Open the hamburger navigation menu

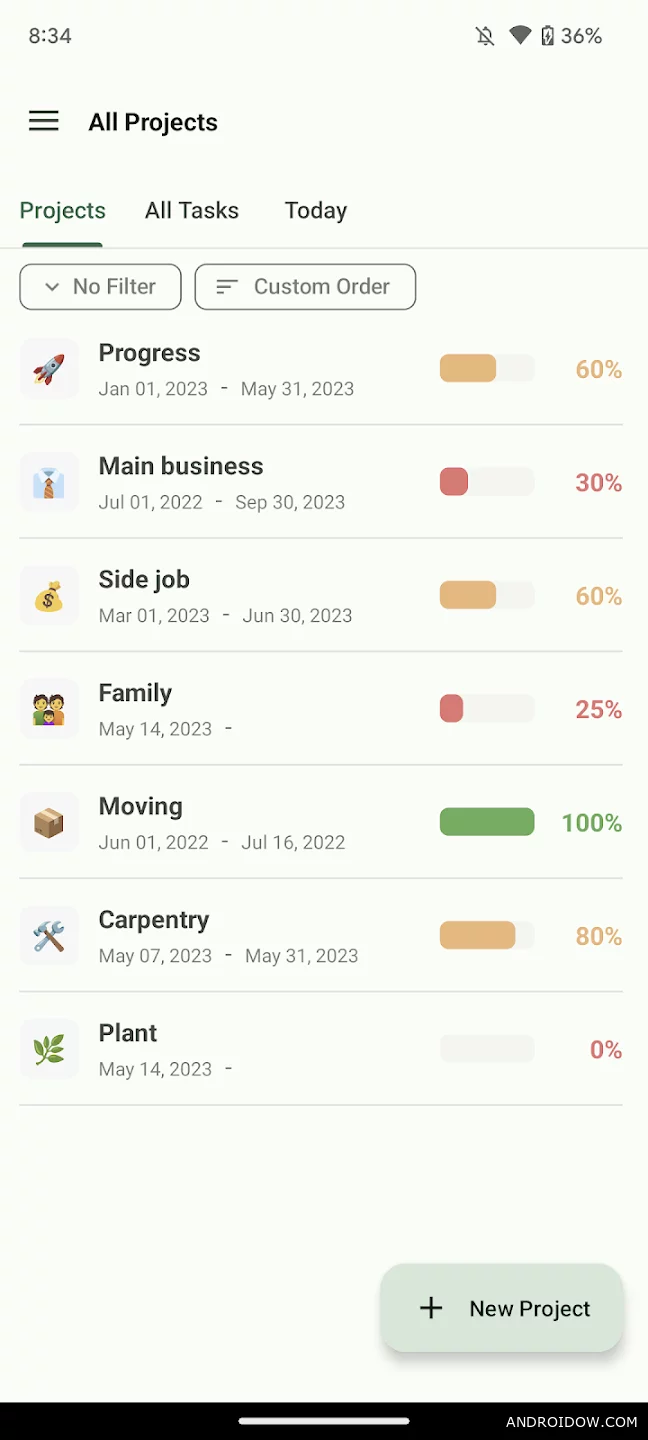point(44,122)
